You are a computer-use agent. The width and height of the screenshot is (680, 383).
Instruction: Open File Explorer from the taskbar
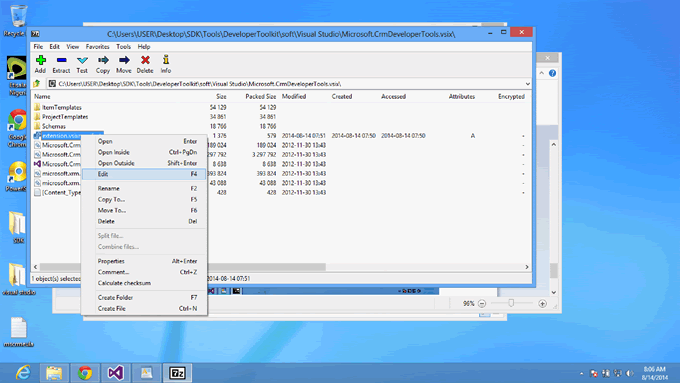pyautogui.click(x=54, y=373)
